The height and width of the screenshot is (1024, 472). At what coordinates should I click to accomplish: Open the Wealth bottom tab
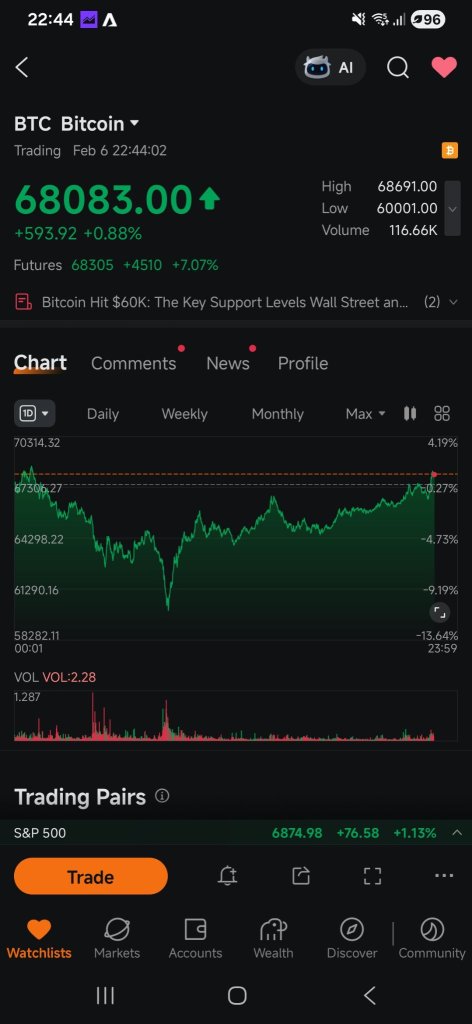[274, 938]
